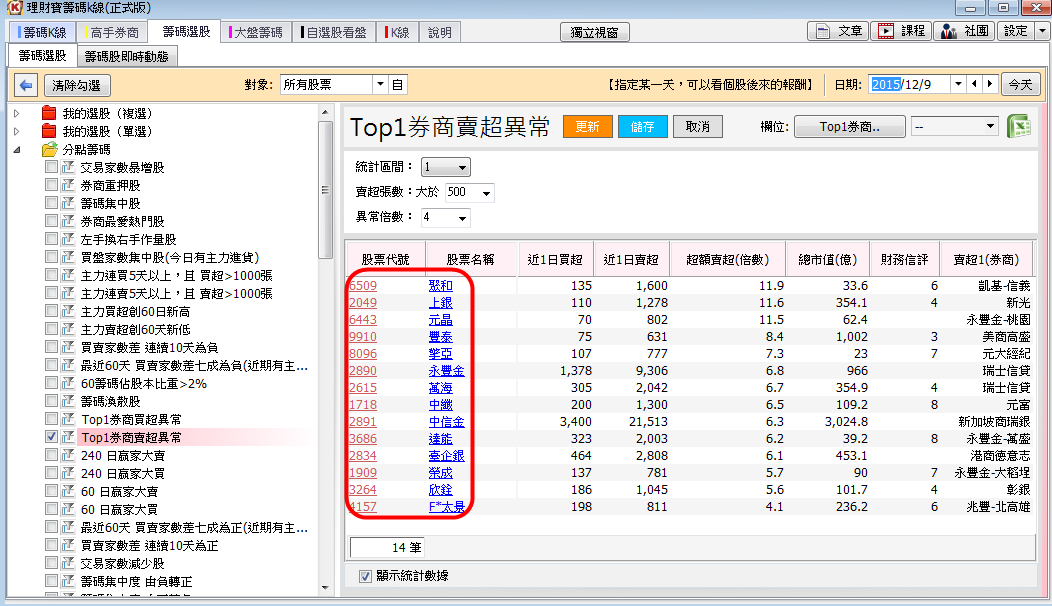Open stock code link 6509

pyautogui.click(x=363, y=285)
